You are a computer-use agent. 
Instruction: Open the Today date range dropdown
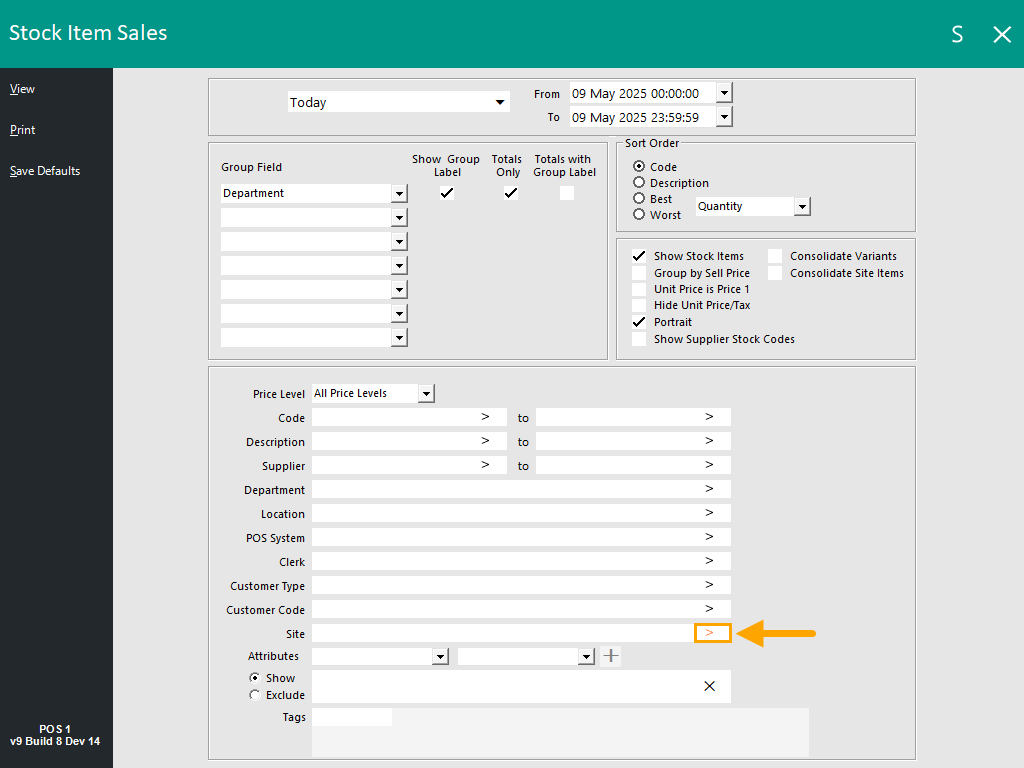(x=500, y=102)
